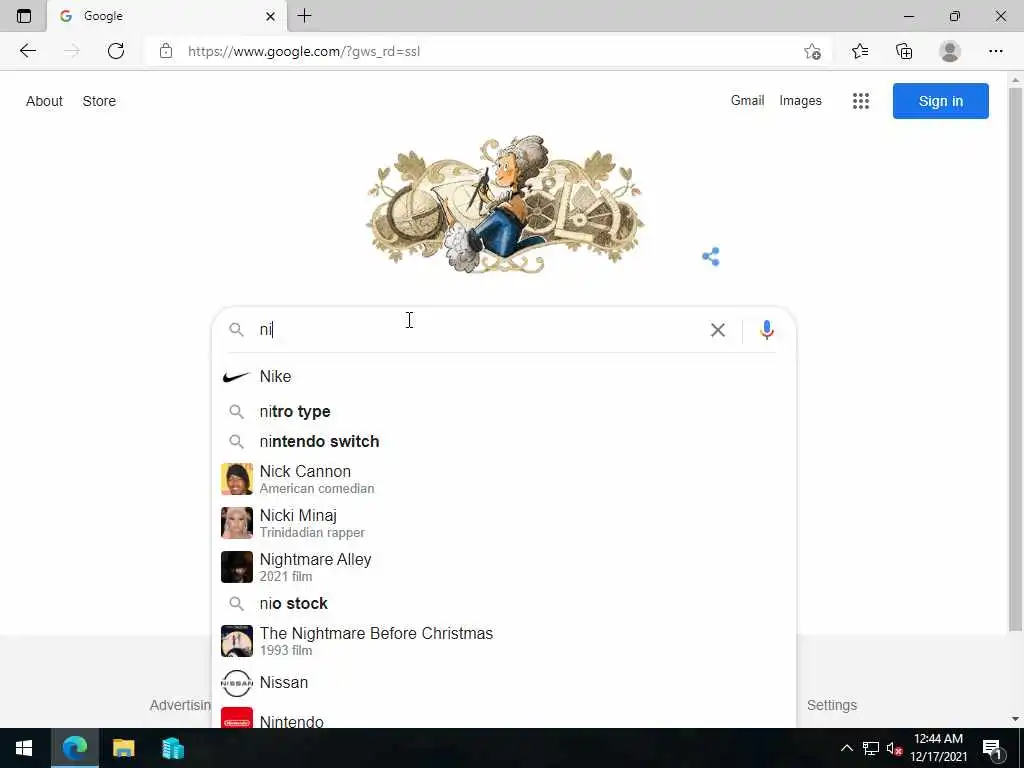Open the Google apps grid

861,101
